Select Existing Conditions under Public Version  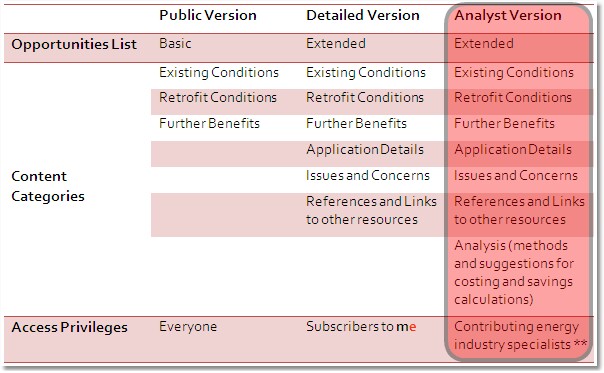coord(218,73)
